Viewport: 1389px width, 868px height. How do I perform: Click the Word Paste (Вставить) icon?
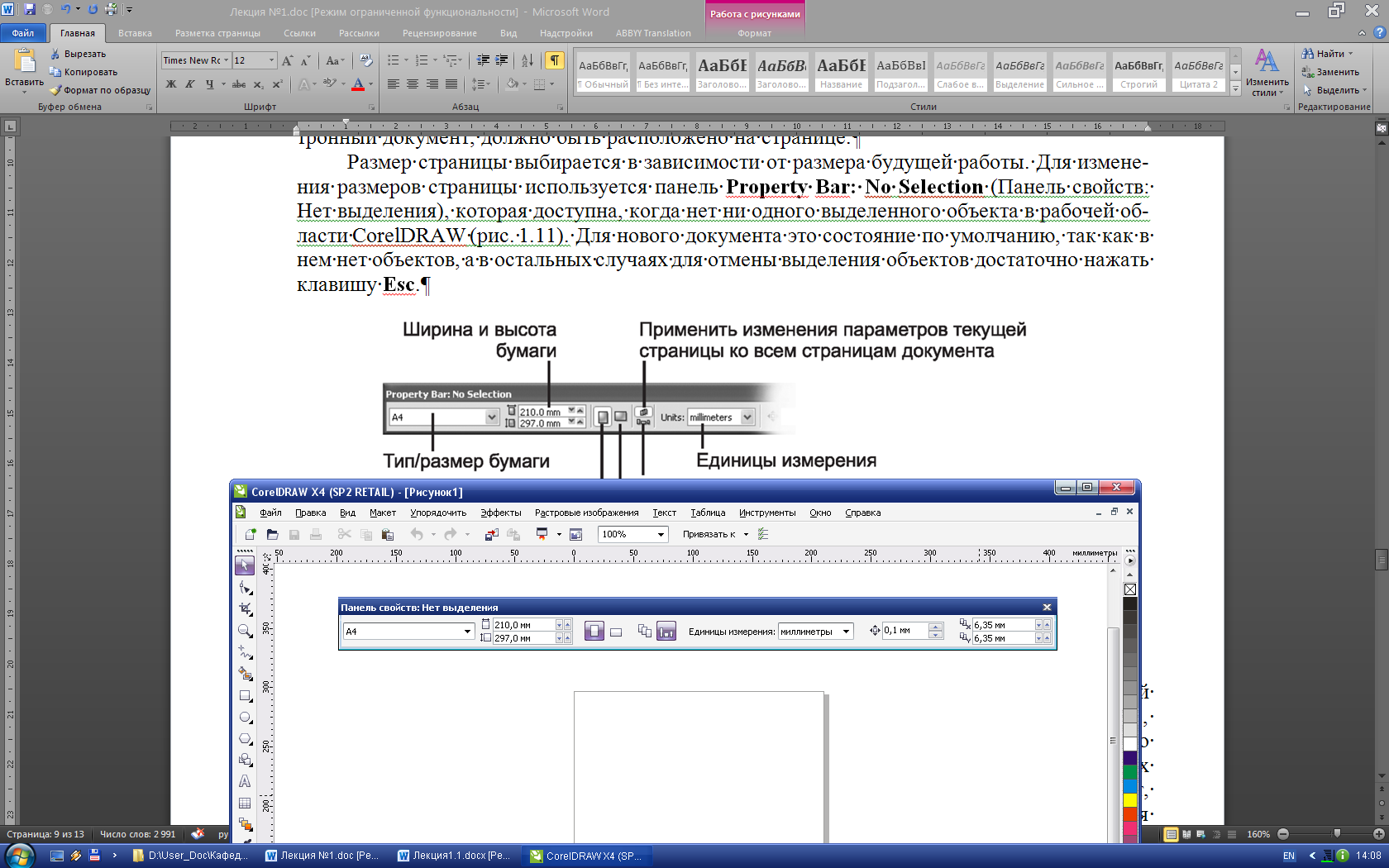tap(25, 60)
